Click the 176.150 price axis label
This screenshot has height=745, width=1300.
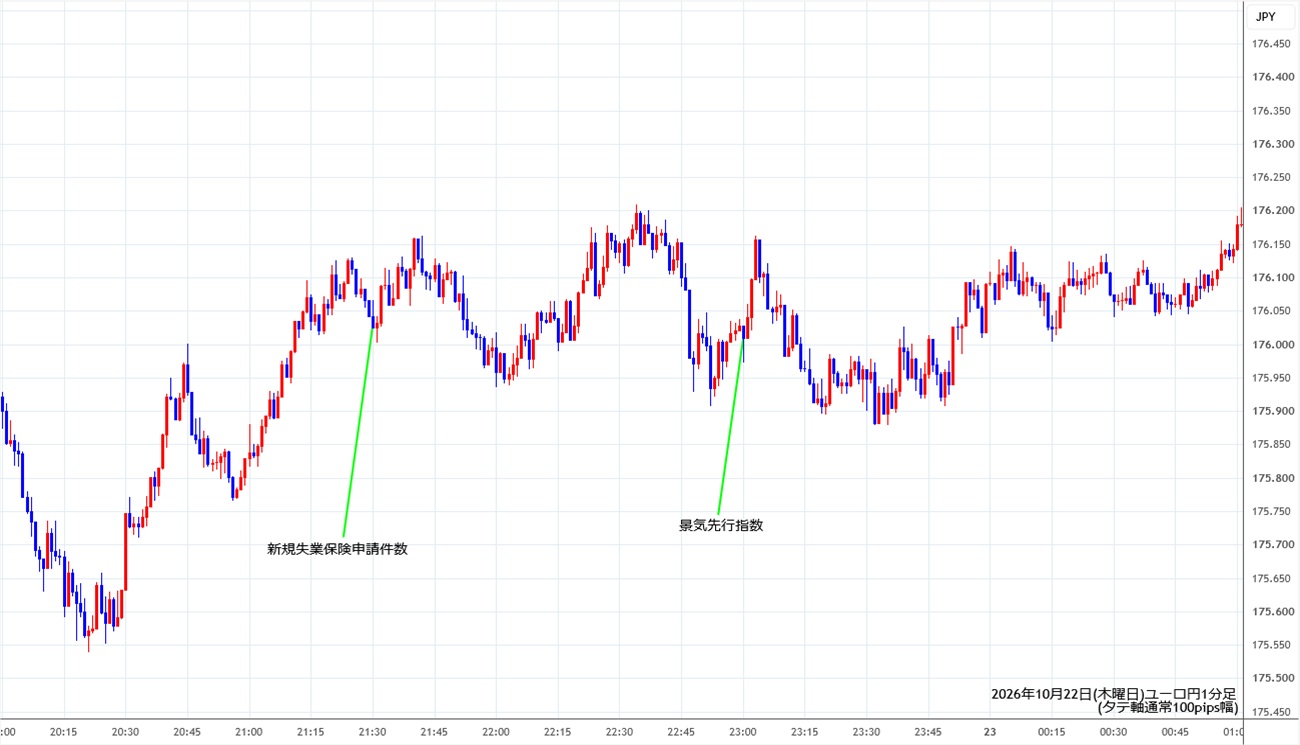tap(1271, 245)
